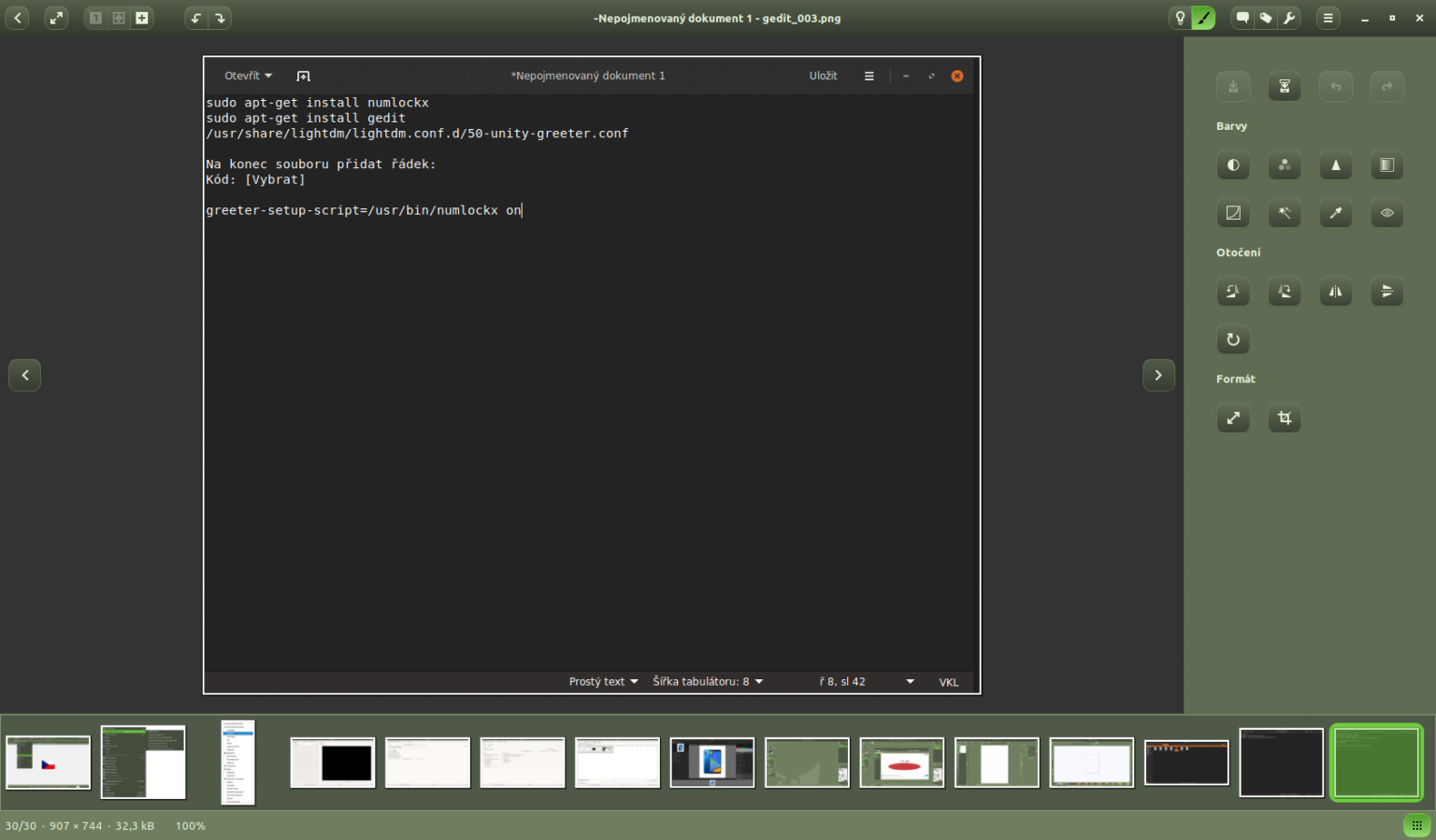Mirror the image vertically
Image resolution: width=1436 pixels, height=840 pixels.
pos(1387,292)
